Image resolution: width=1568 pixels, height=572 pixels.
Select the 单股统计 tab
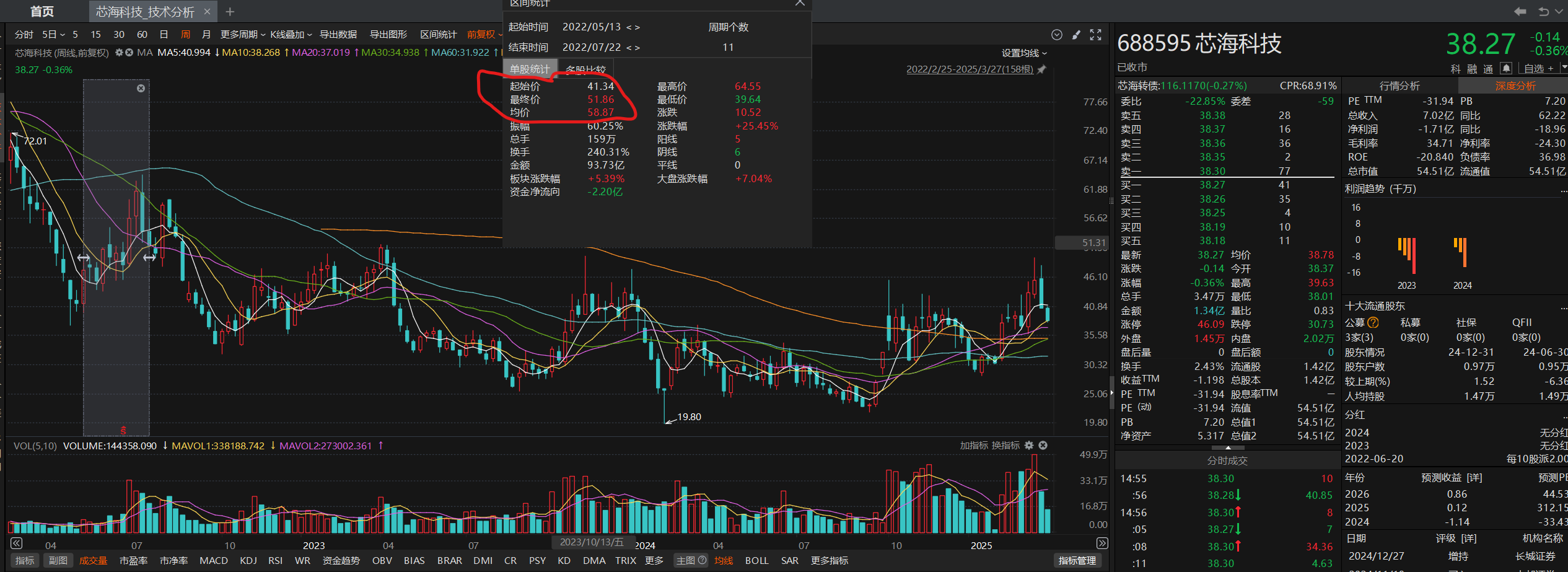(530, 69)
